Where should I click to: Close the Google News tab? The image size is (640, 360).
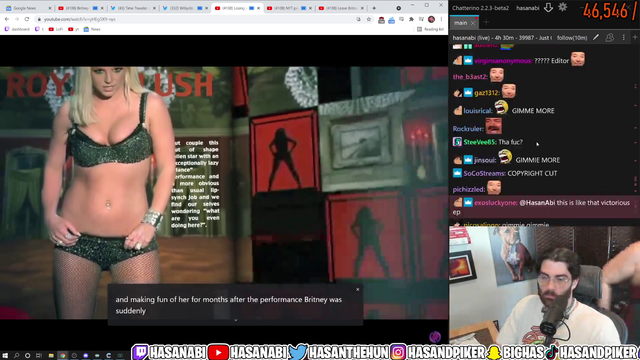[x=50, y=8]
